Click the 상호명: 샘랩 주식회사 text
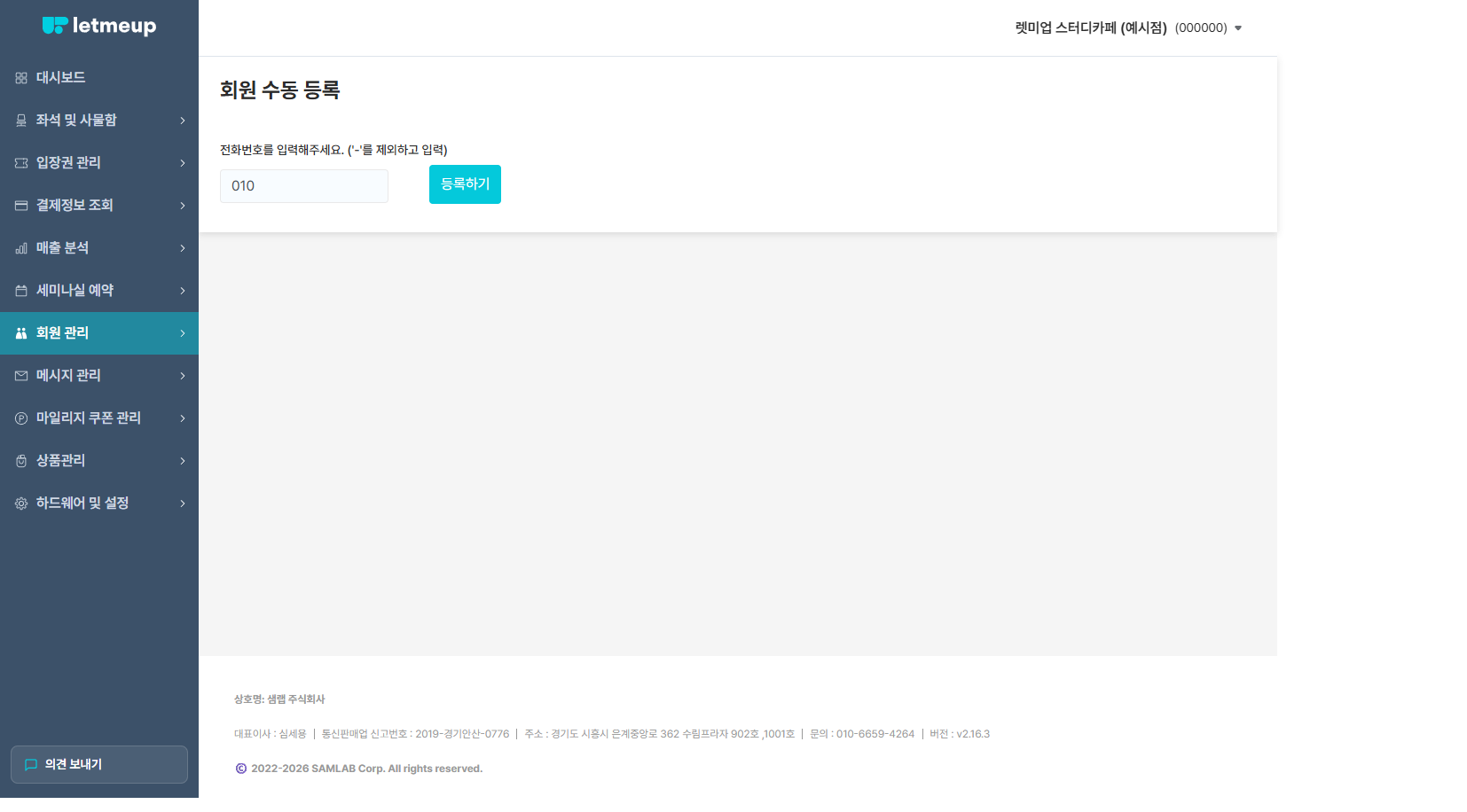The image size is (1467, 812). pyautogui.click(x=279, y=699)
